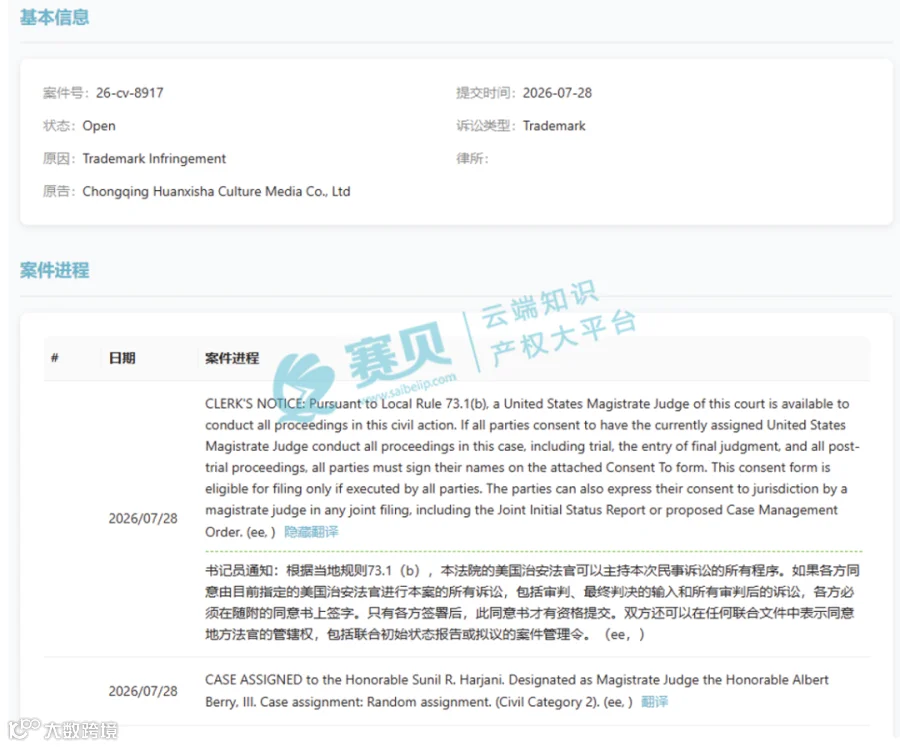Click the litigation type value Trademark
This screenshot has width=900, height=747.
pos(554,126)
